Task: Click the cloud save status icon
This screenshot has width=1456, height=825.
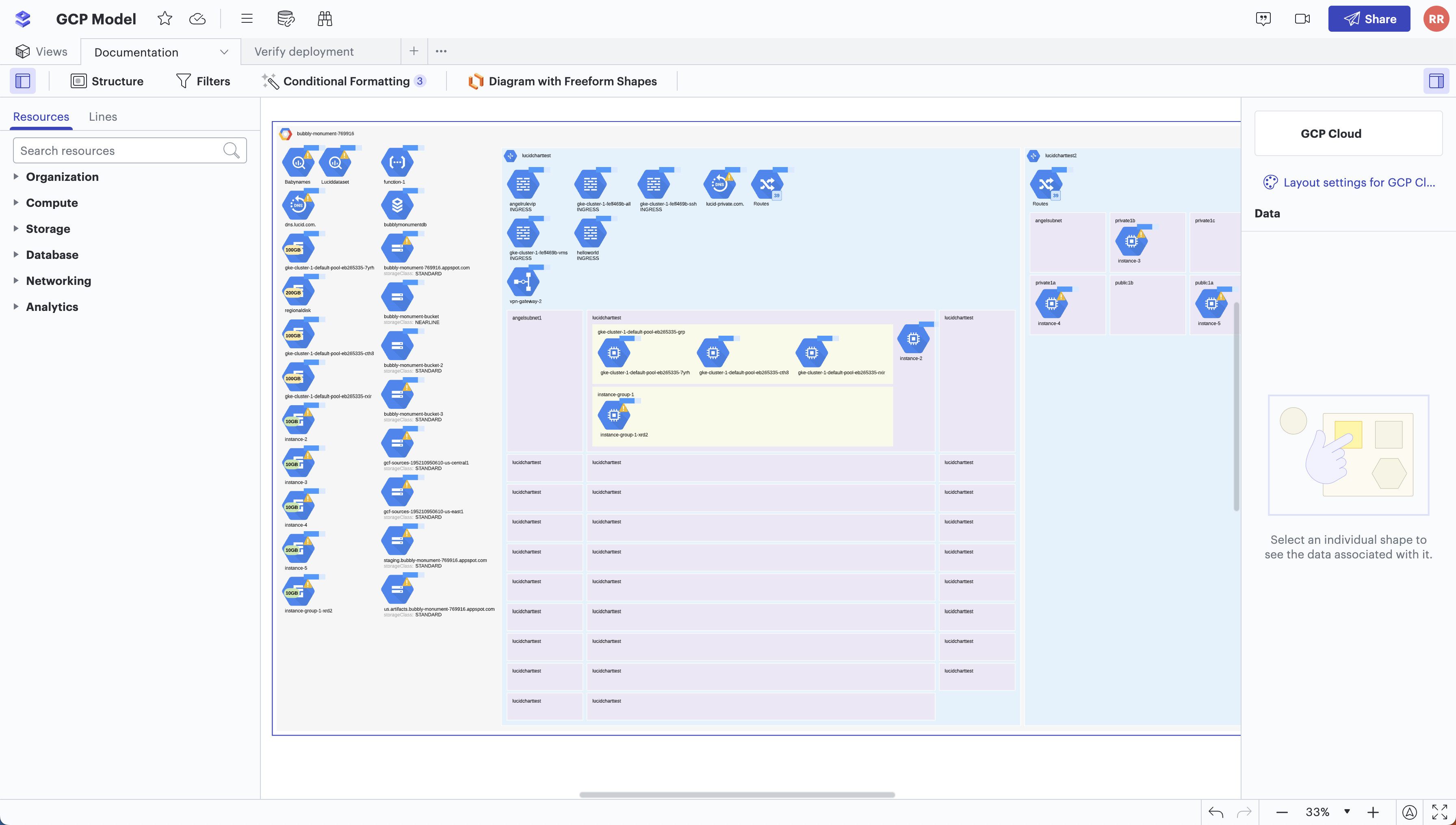Action: click(197, 19)
